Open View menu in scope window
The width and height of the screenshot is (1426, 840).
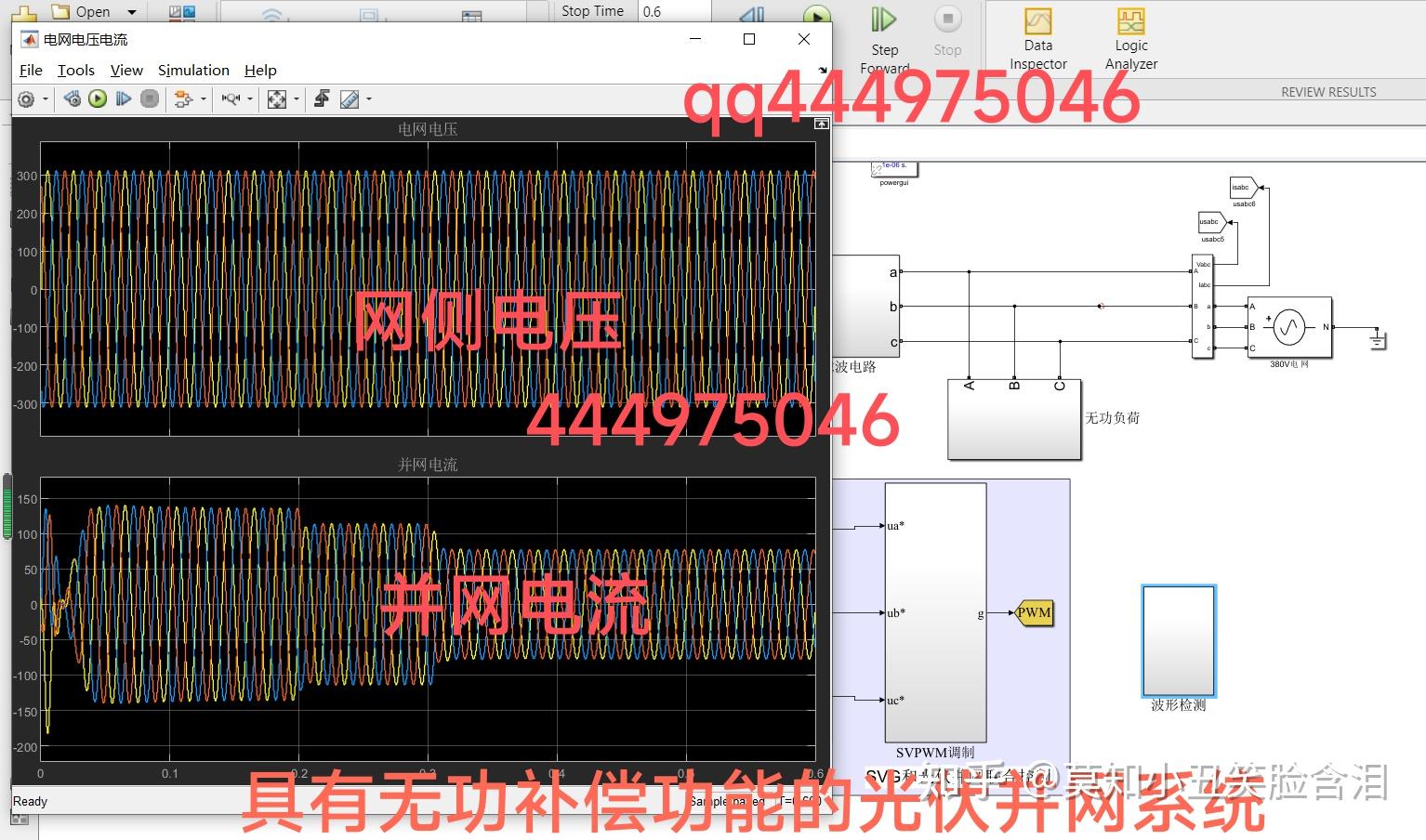coord(126,71)
